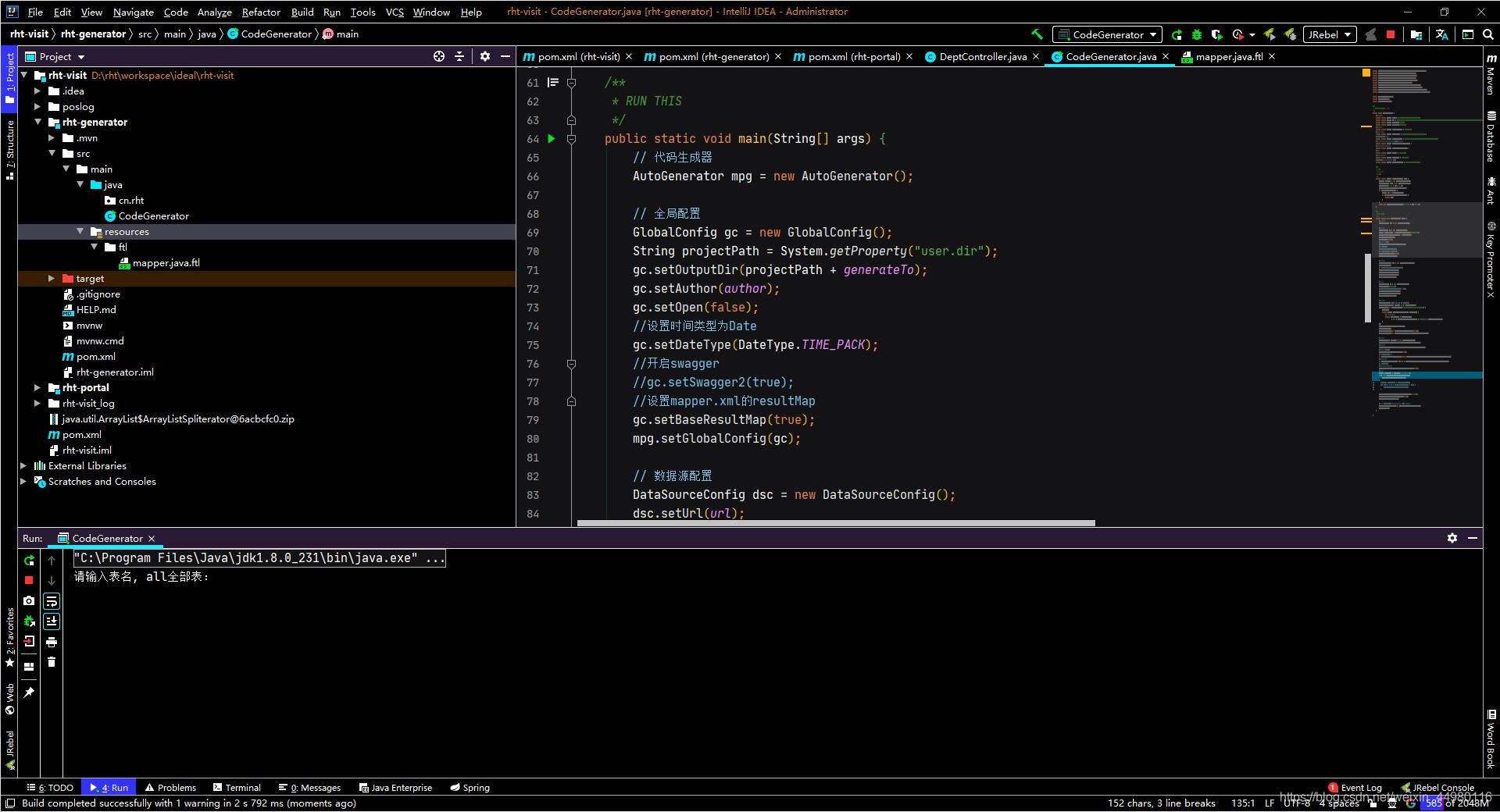Toggle soft-wrap in the console
This screenshot has width=1500, height=812.
pyautogui.click(x=52, y=601)
